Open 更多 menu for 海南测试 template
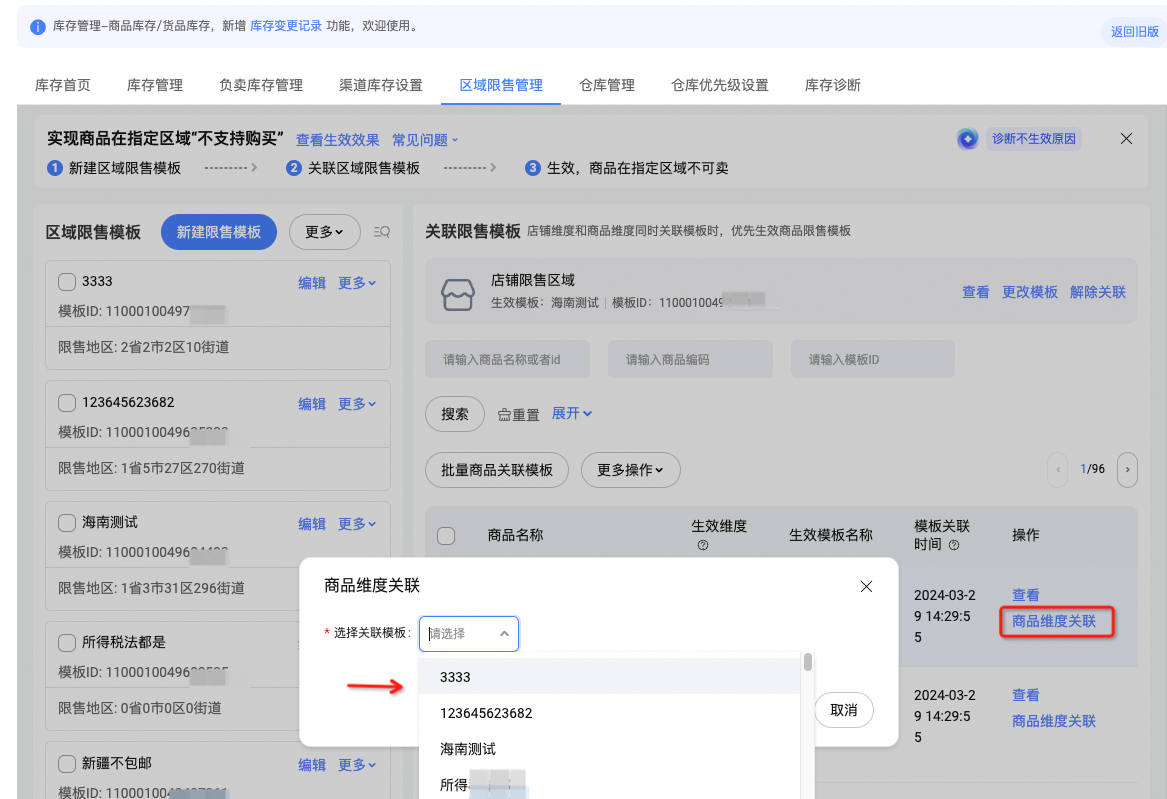This screenshot has width=1167, height=799. (357, 524)
